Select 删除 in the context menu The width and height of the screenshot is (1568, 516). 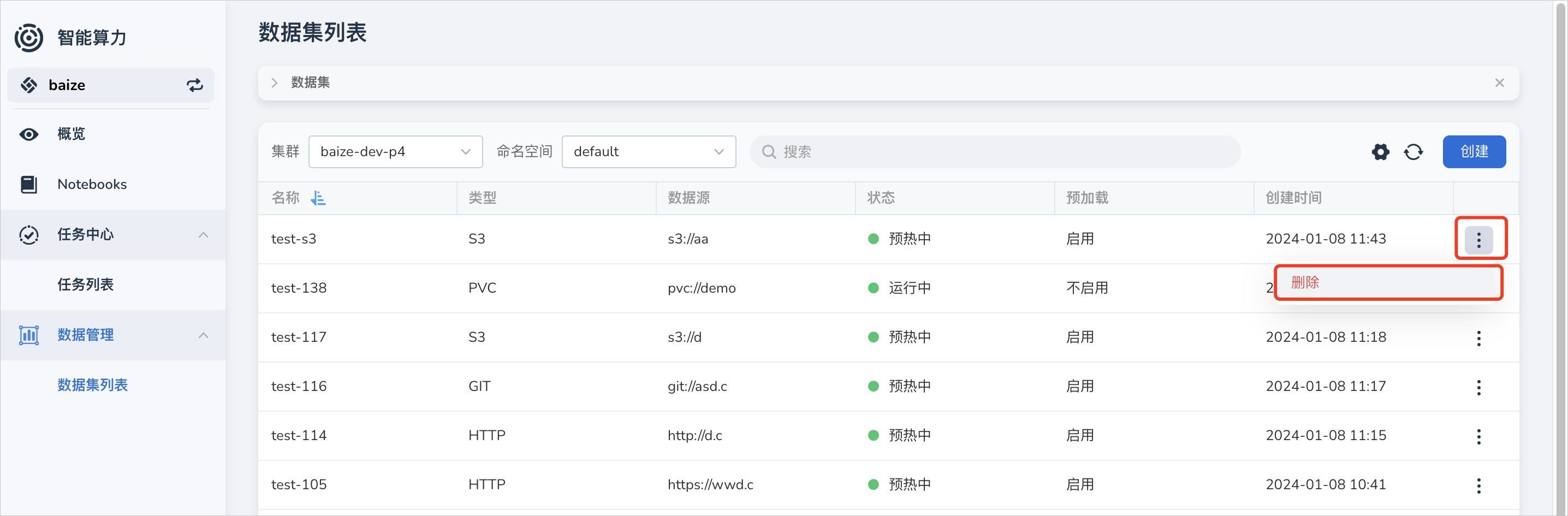[1388, 282]
